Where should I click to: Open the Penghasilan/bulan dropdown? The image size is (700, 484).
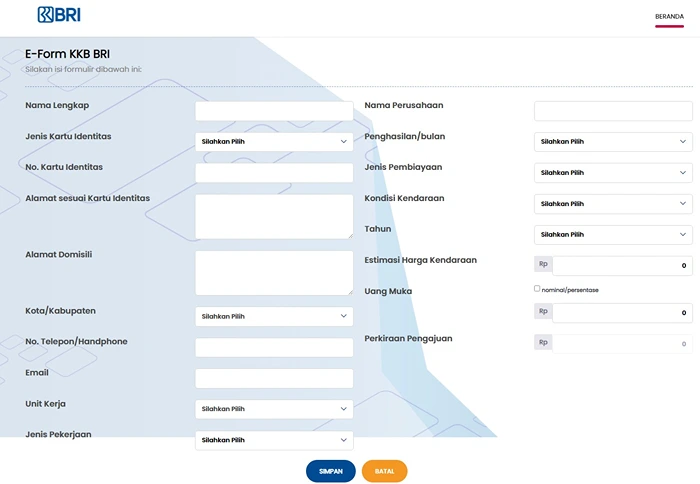pos(613,142)
